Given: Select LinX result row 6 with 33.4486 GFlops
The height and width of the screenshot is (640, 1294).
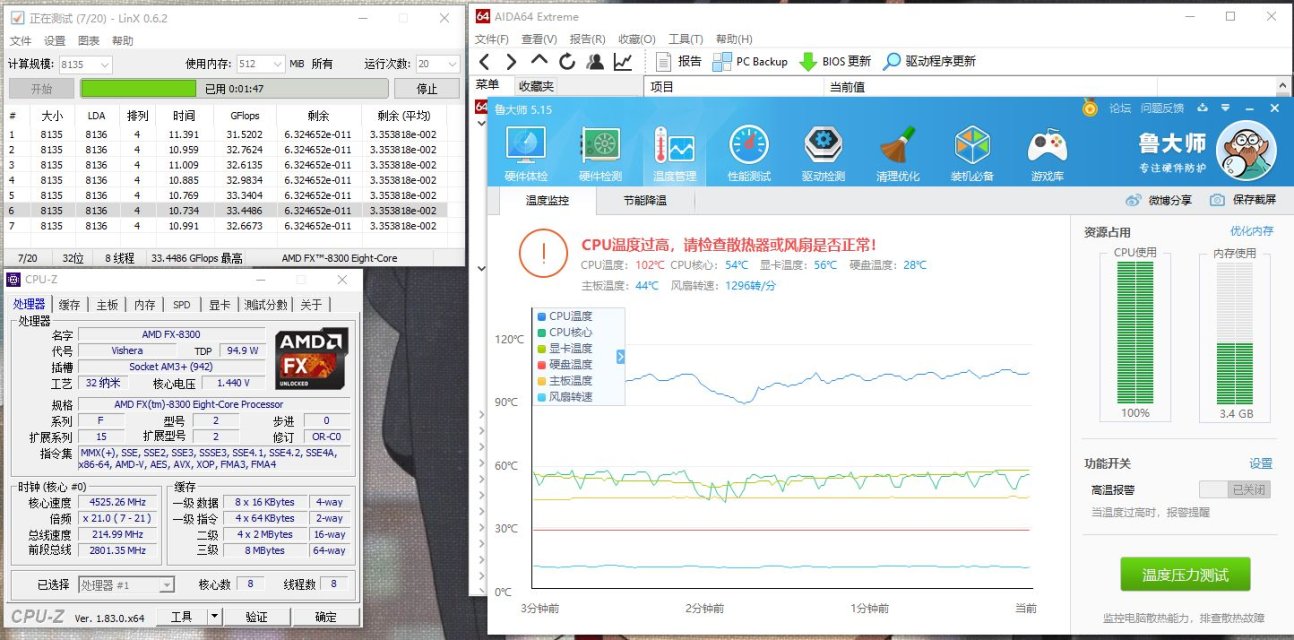Looking at the screenshot, I should click(234, 210).
